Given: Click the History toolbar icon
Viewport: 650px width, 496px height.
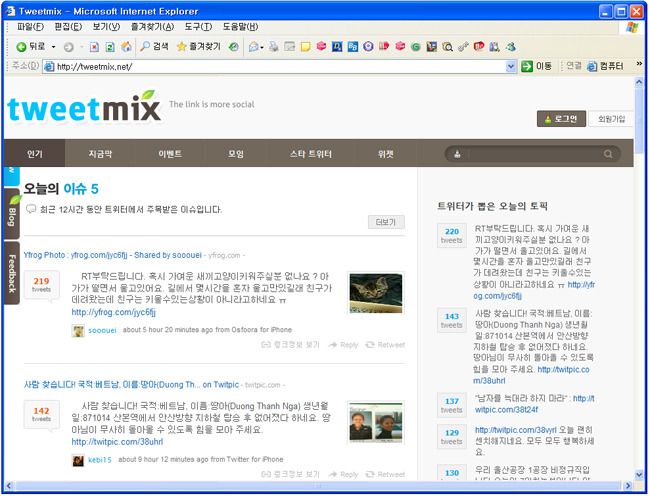Looking at the screenshot, I should pyautogui.click(x=234, y=46).
